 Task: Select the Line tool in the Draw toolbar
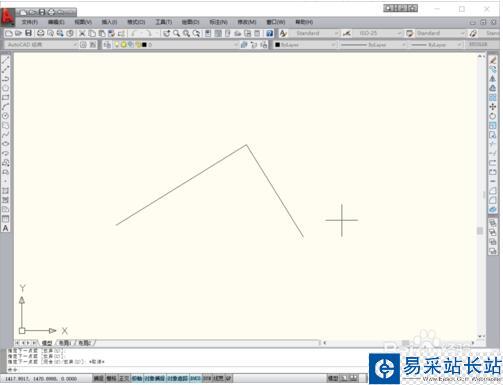pos(6,60)
